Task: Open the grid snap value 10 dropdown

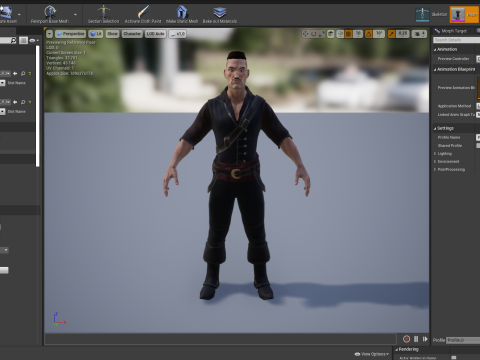Action: click(358, 34)
